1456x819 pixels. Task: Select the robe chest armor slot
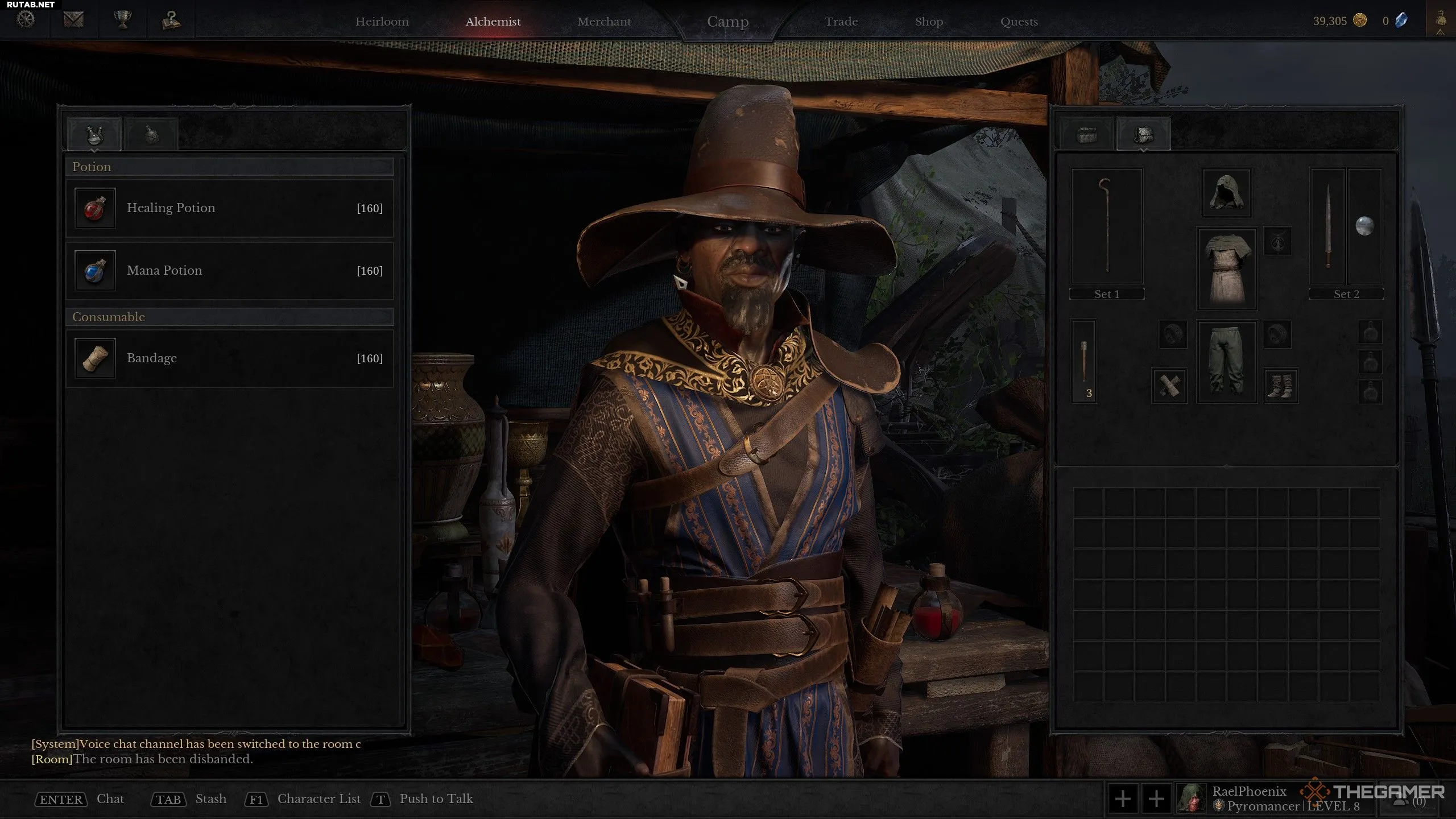[x=1227, y=269]
